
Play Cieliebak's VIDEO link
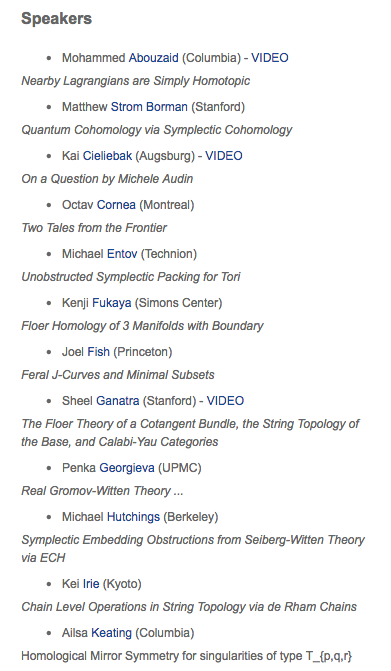(224, 156)
